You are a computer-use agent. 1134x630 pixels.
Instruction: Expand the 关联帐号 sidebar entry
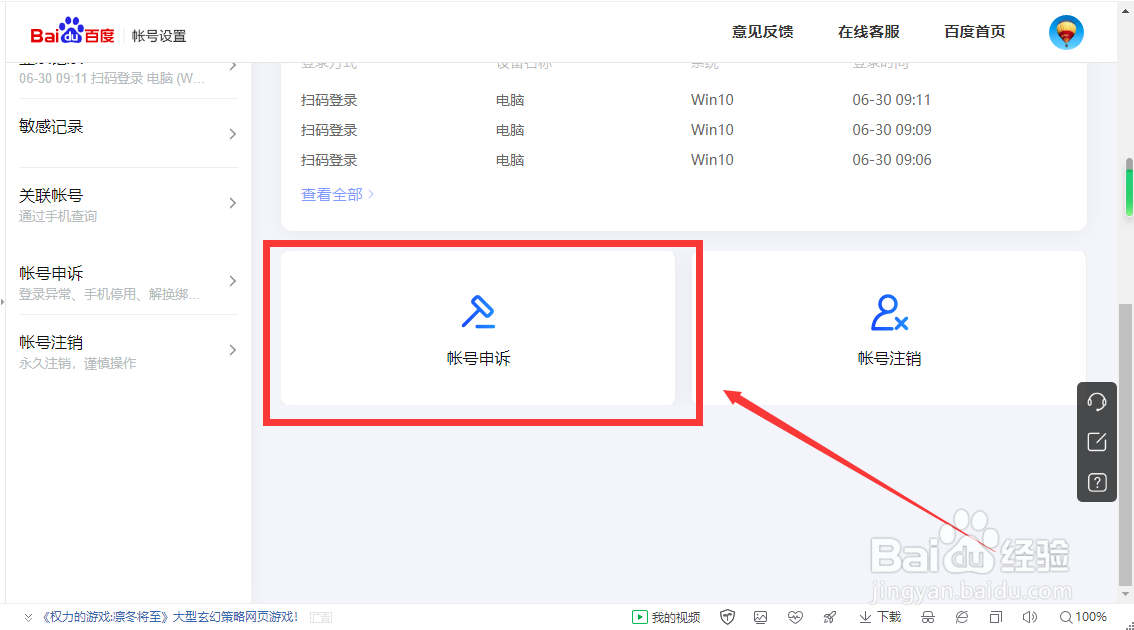click(x=127, y=196)
